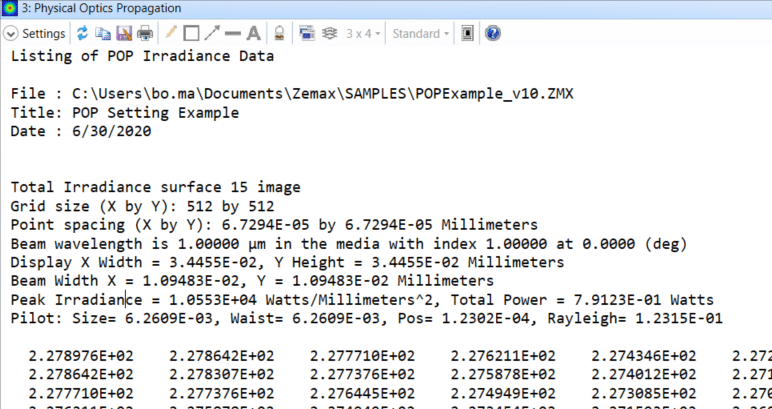Select the line annotation tool
This screenshot has height=409, width=772.
232,33
